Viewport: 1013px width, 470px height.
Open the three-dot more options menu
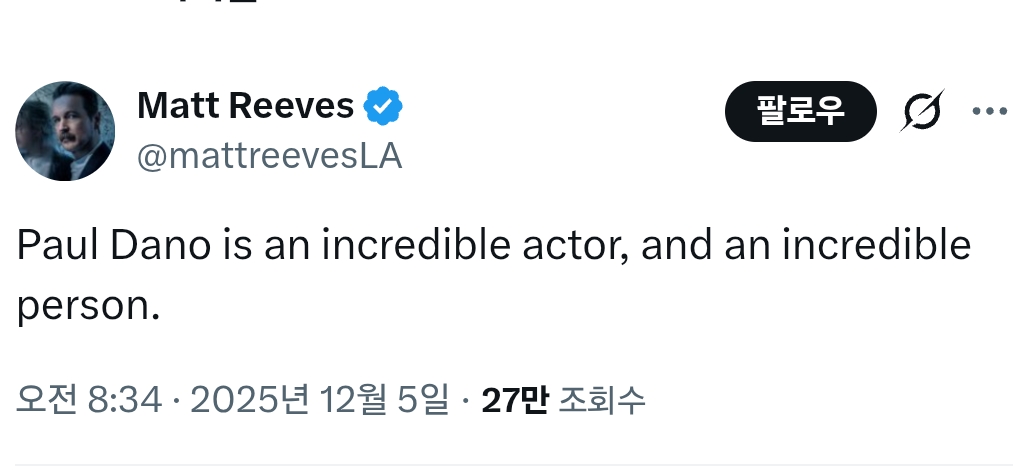[989, 111]
